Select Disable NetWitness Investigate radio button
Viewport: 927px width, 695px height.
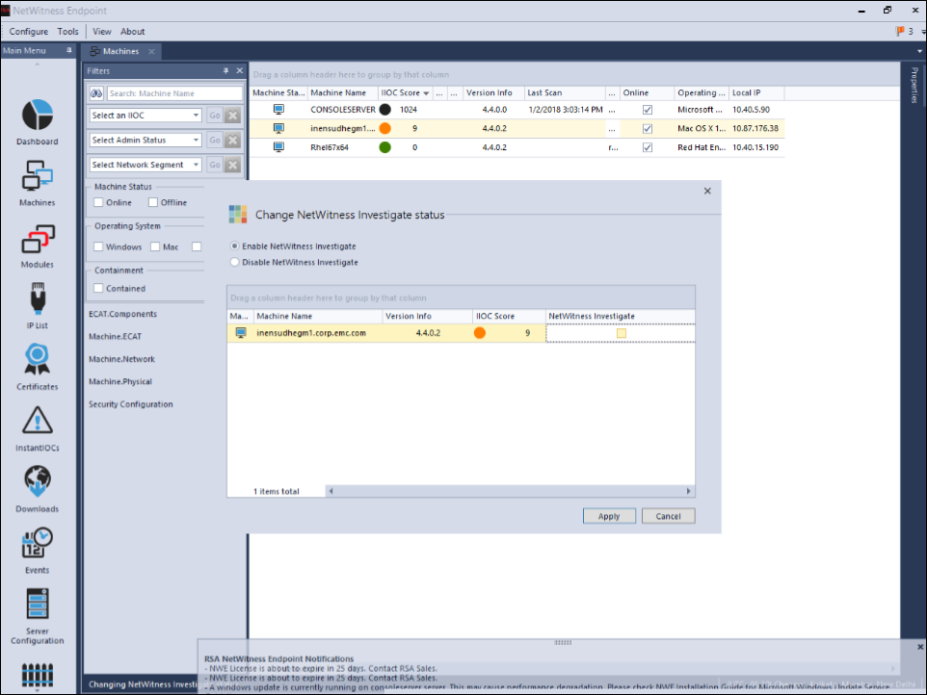tap(235, 262)
